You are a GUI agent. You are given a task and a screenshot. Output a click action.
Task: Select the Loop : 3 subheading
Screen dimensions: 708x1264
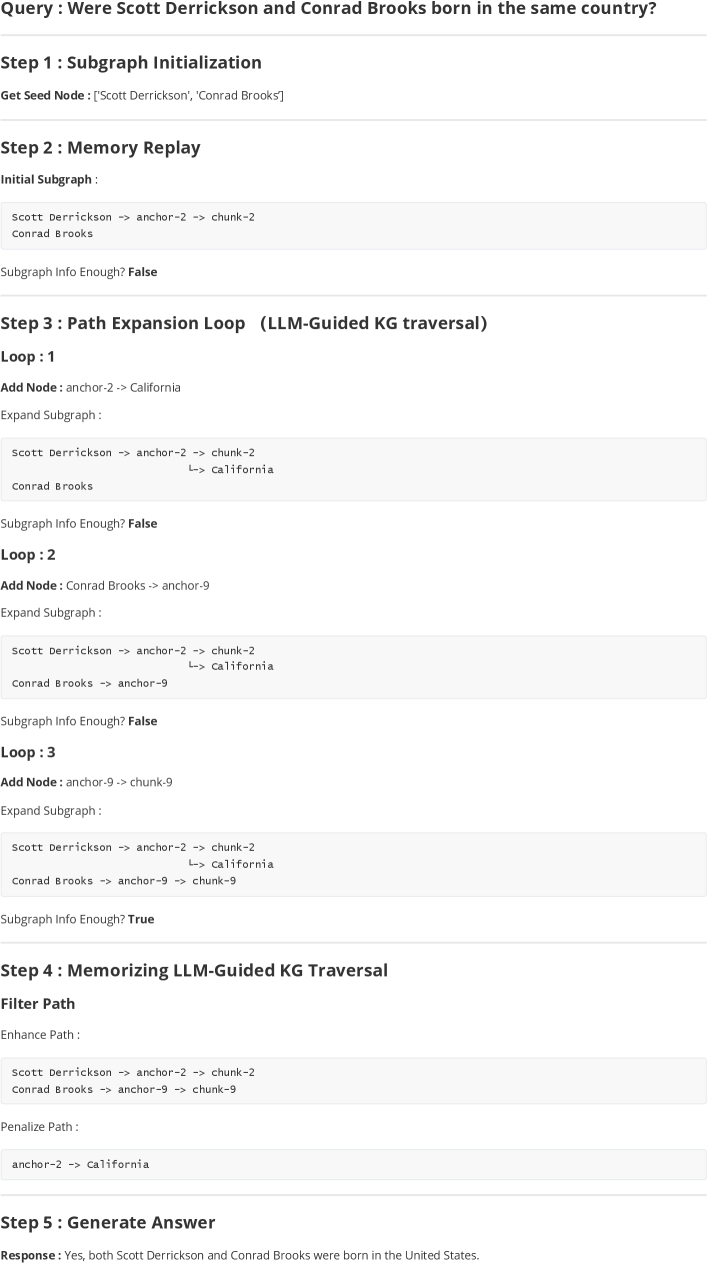click(x=28, y=752)
